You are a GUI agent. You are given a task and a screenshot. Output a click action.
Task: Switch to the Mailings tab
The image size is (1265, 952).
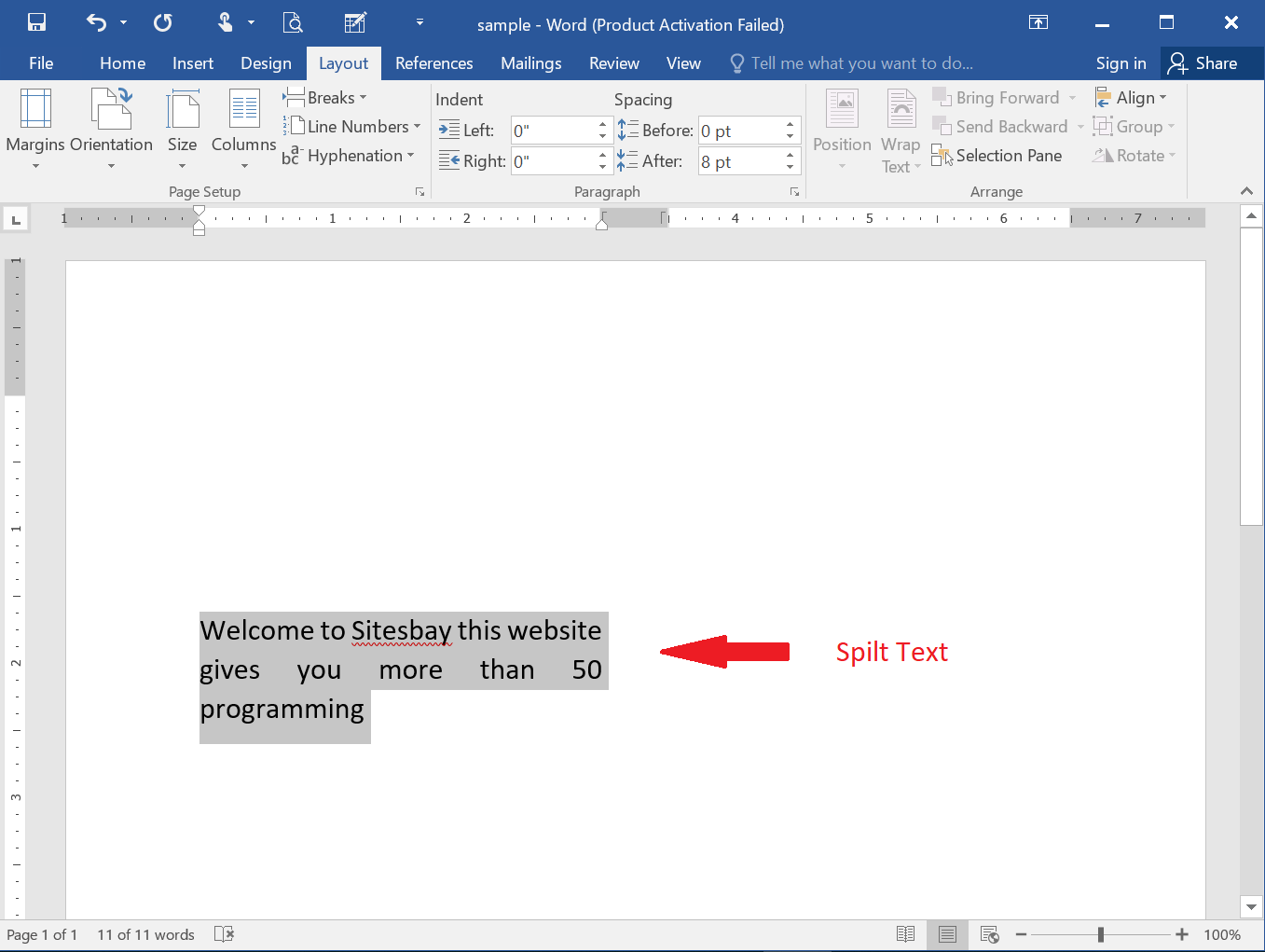(530, 63)
